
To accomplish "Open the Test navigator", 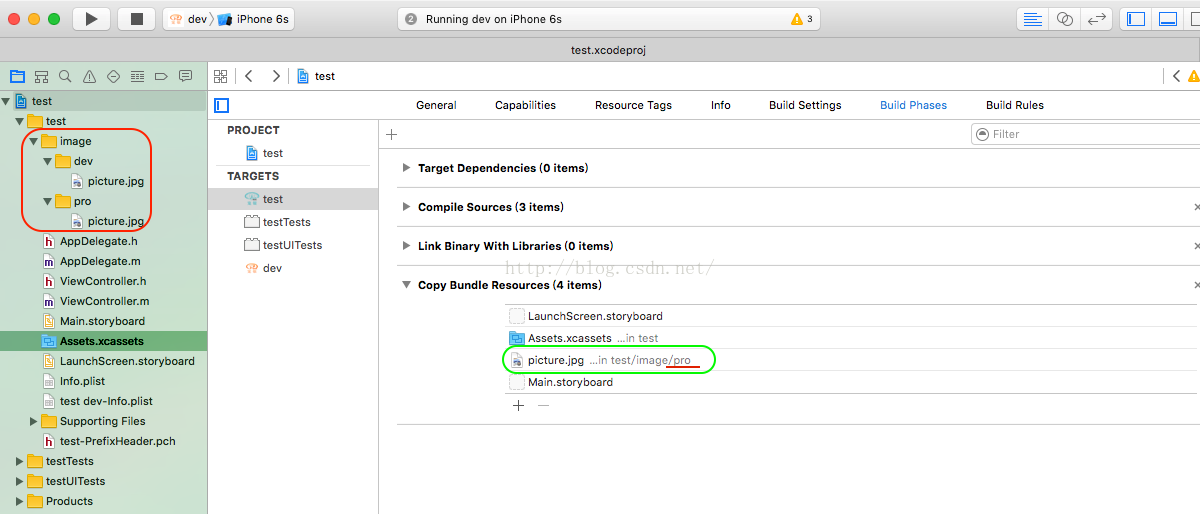I will (113, 76).
